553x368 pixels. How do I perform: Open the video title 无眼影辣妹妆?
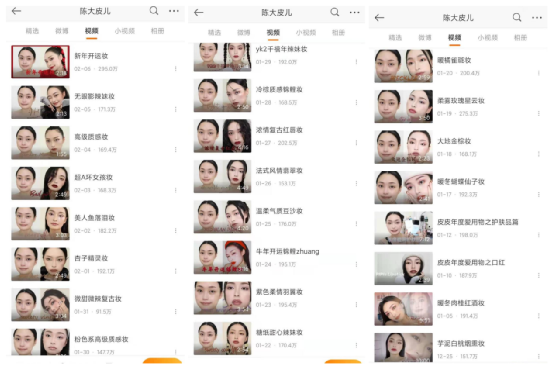click(x=95, y=96)
